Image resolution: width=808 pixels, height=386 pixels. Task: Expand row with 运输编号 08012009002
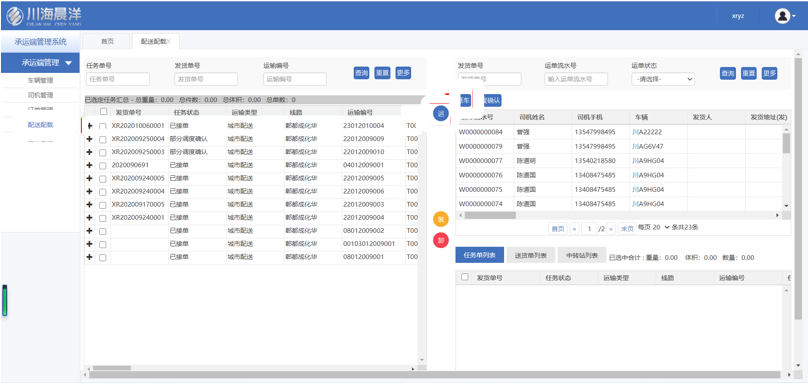click(x=89, y=230)
